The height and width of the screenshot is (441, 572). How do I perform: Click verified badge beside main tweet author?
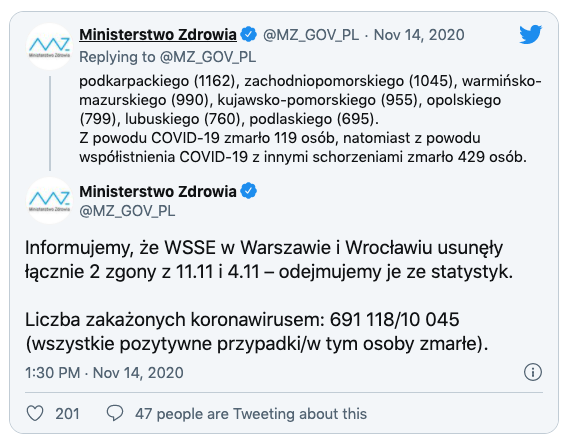click(249, 191)
